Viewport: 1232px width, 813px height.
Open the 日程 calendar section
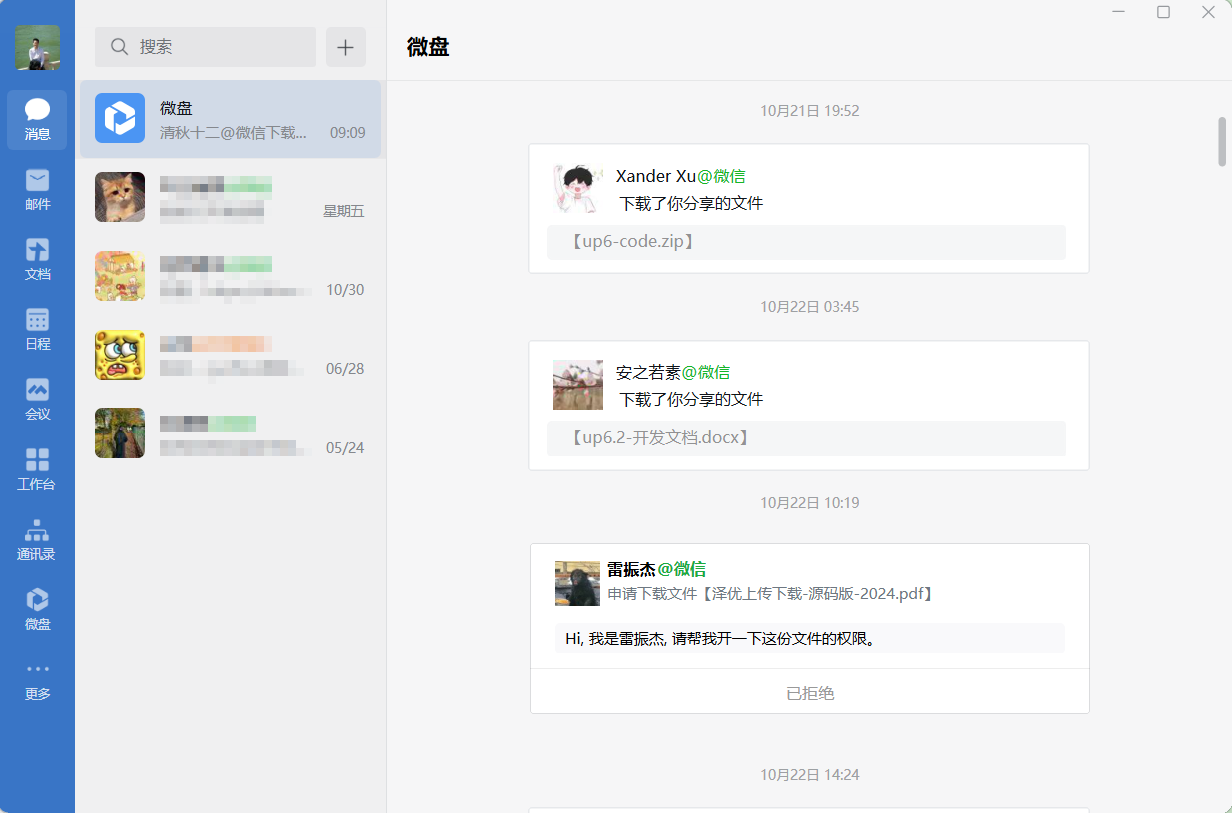coord(37,330)
